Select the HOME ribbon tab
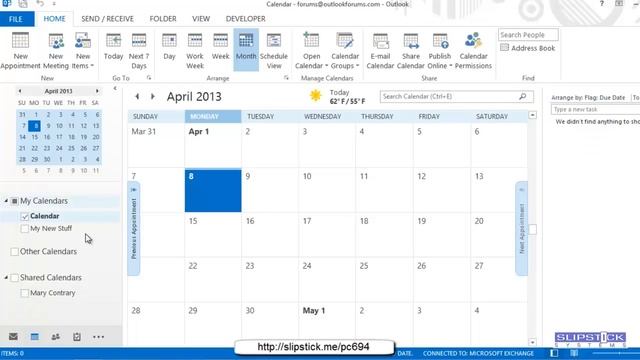The width and height of the screenshot is (640, 360). [54, 19]
